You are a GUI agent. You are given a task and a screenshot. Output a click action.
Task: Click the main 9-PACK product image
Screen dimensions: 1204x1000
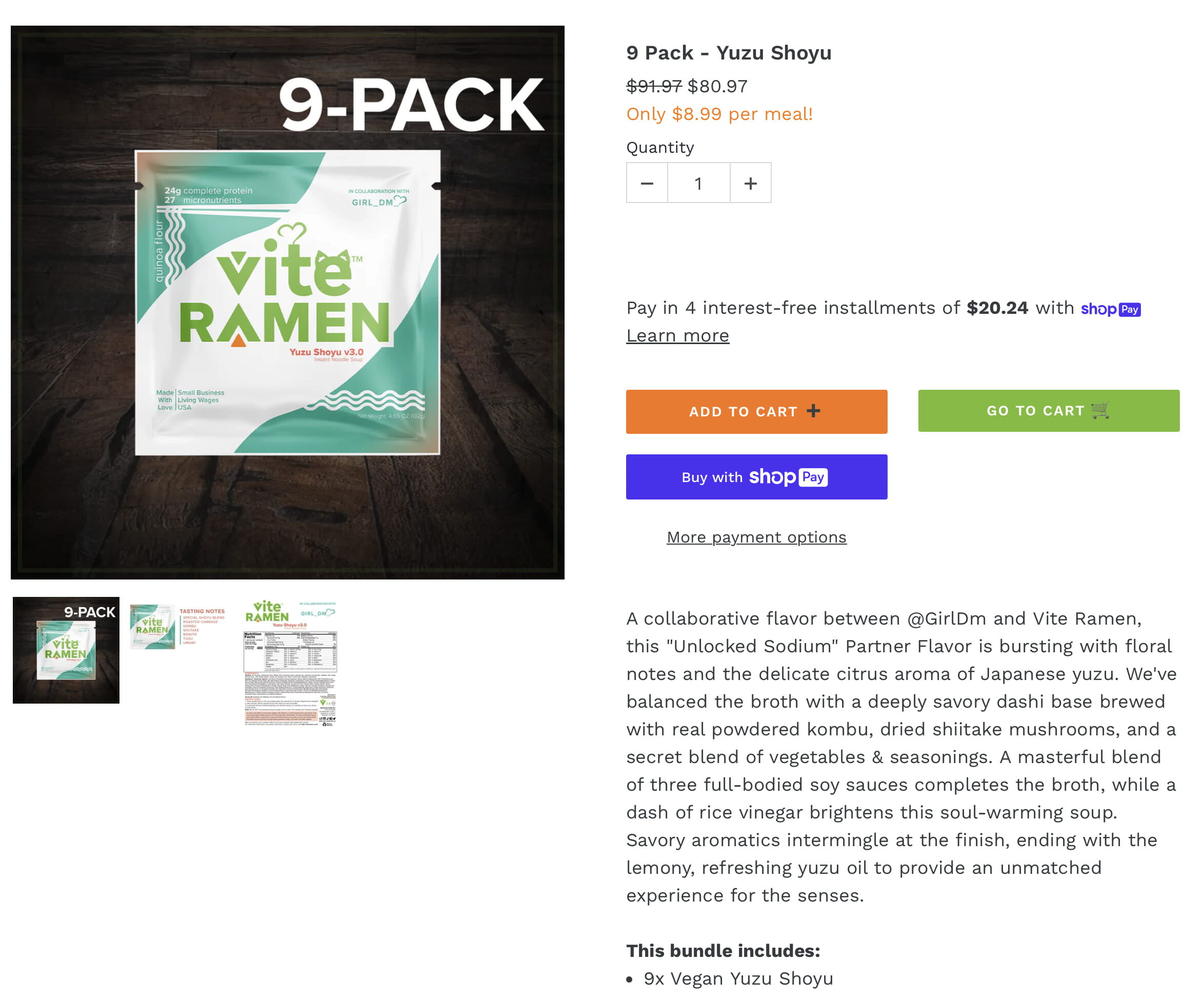click(287, 302)
